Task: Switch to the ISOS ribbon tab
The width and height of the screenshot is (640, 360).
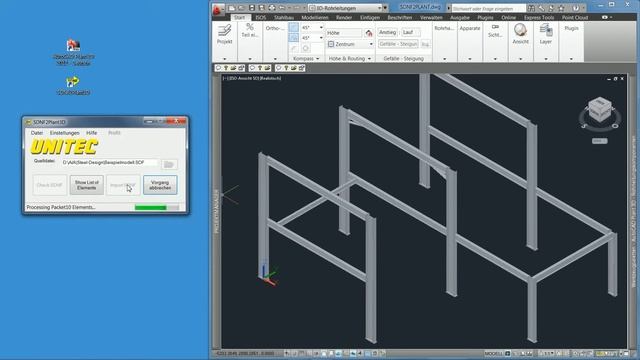Action: point(261,18)
